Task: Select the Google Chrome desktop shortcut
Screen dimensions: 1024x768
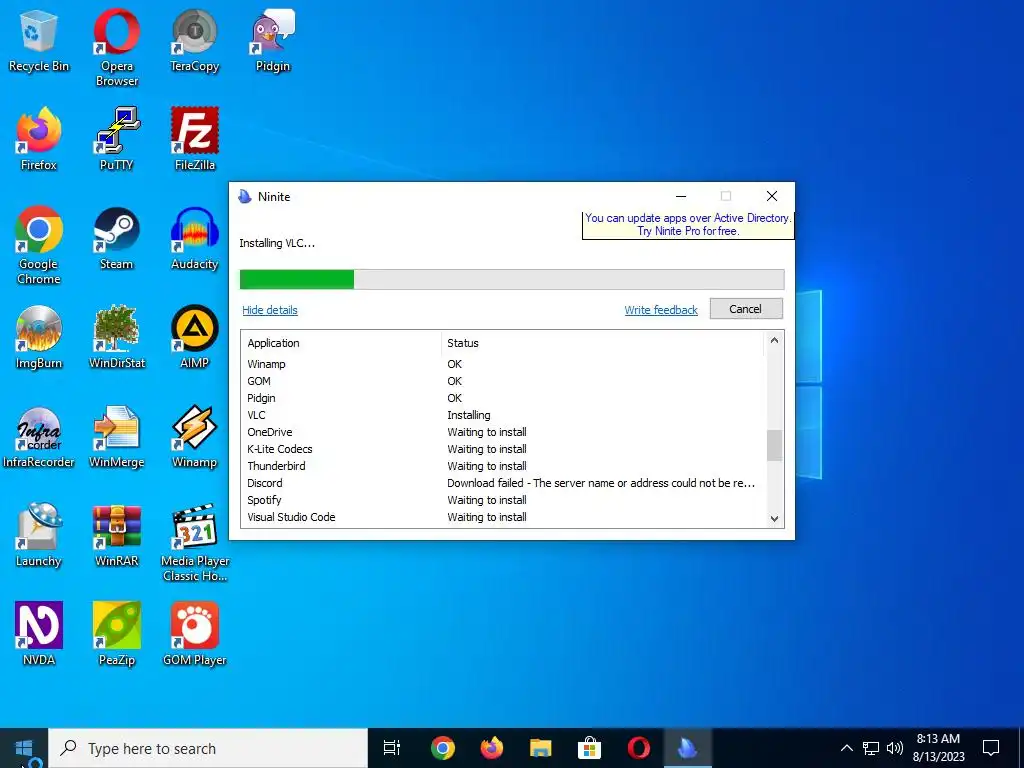Action: (x=39, y=246)
